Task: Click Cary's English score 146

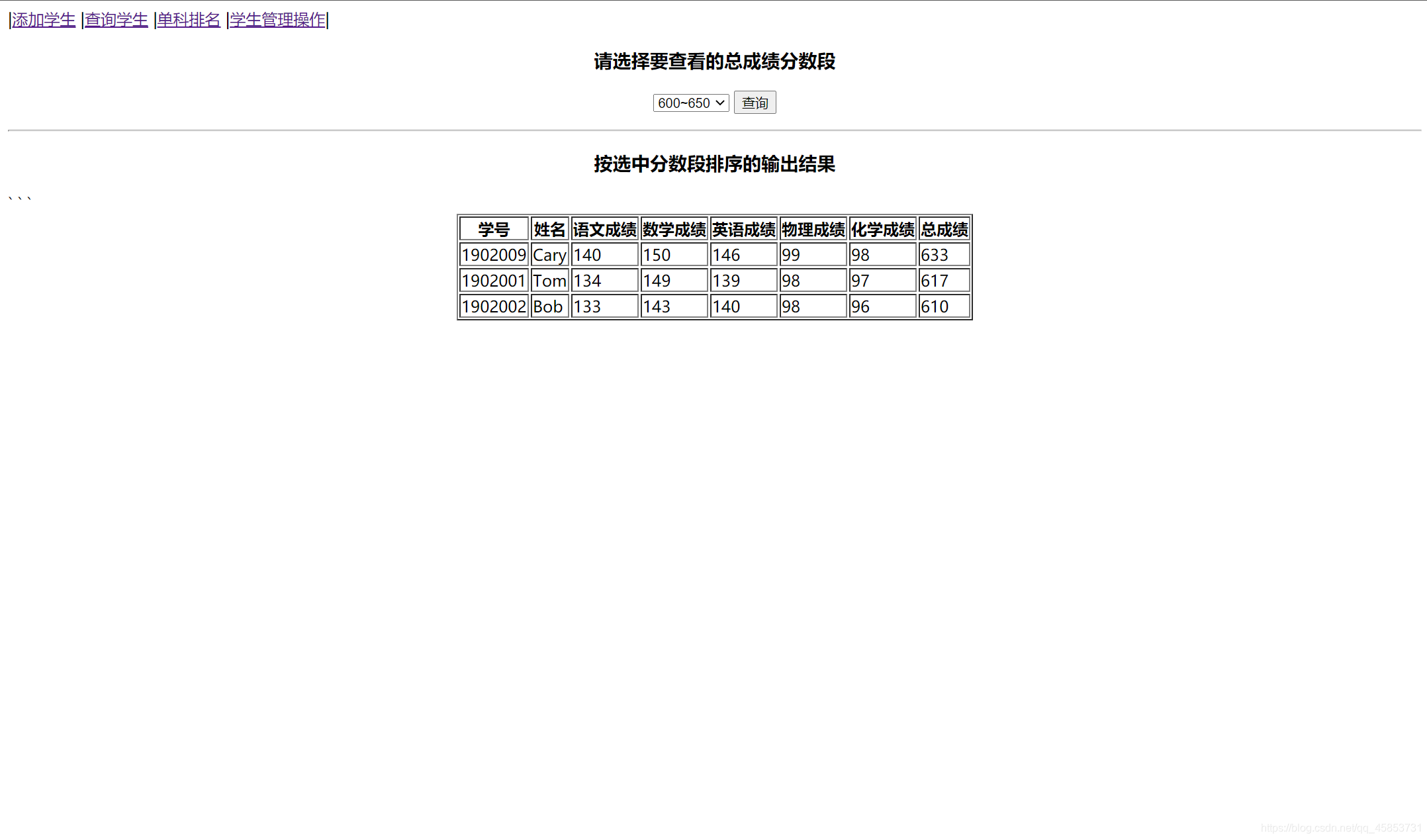Action: [744, 255]
